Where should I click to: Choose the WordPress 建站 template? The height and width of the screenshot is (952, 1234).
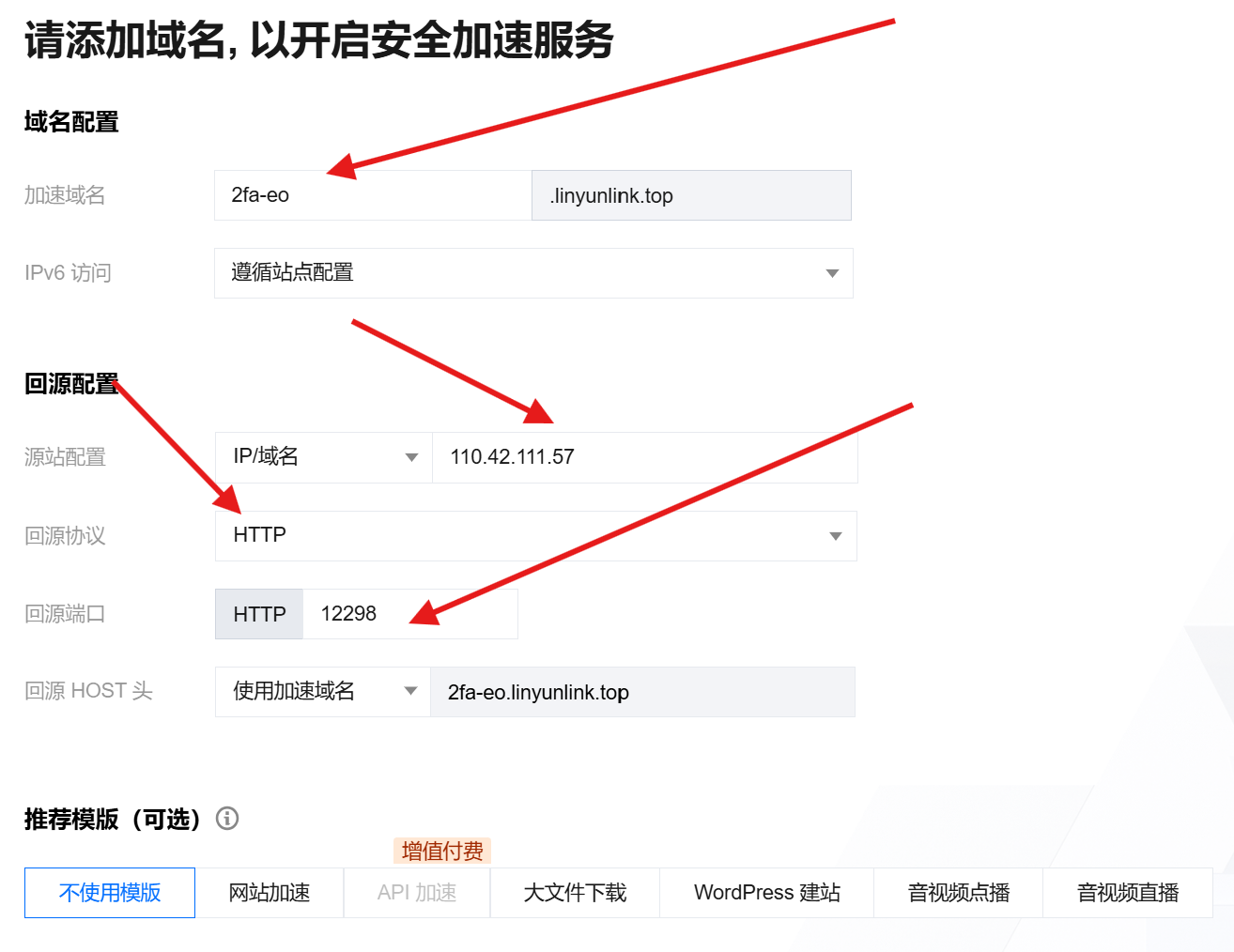click(766, 893)
